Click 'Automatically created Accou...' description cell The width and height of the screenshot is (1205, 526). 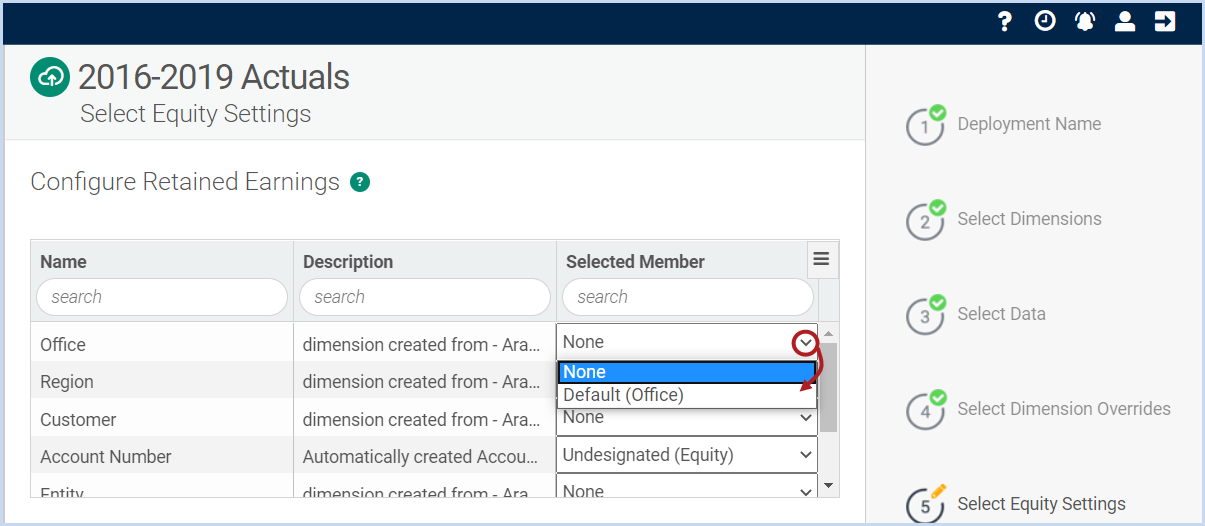click(x=425, y=456)
